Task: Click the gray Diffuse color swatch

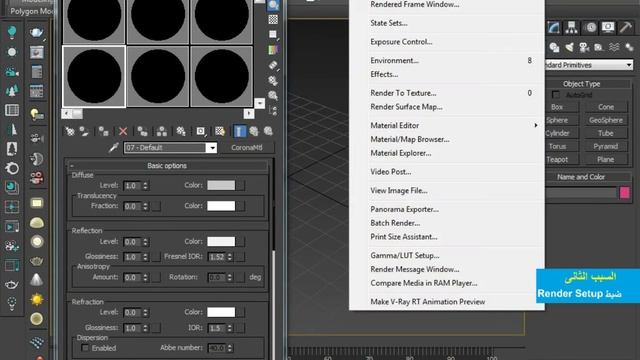Action: tap(221, 185)
